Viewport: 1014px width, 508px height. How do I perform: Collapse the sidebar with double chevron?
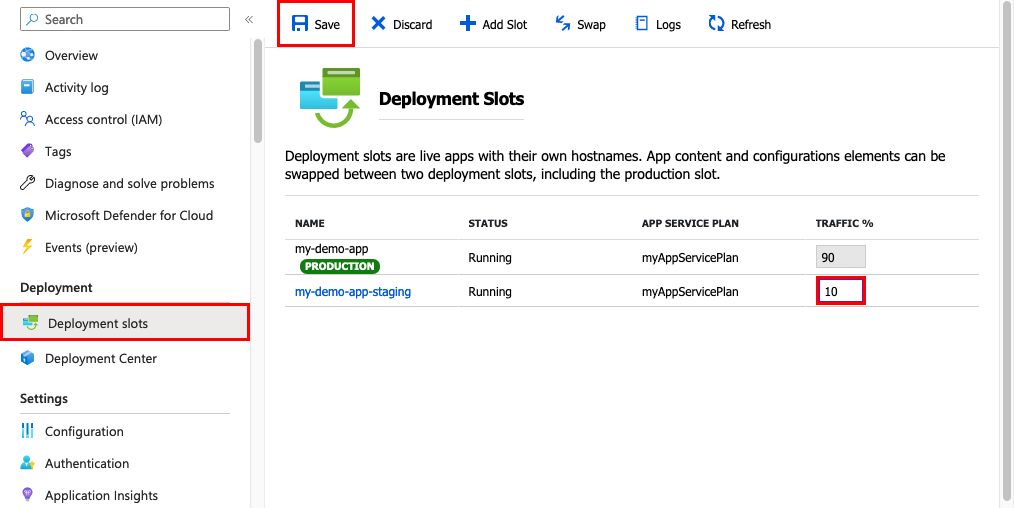click(x=249, y=19)
